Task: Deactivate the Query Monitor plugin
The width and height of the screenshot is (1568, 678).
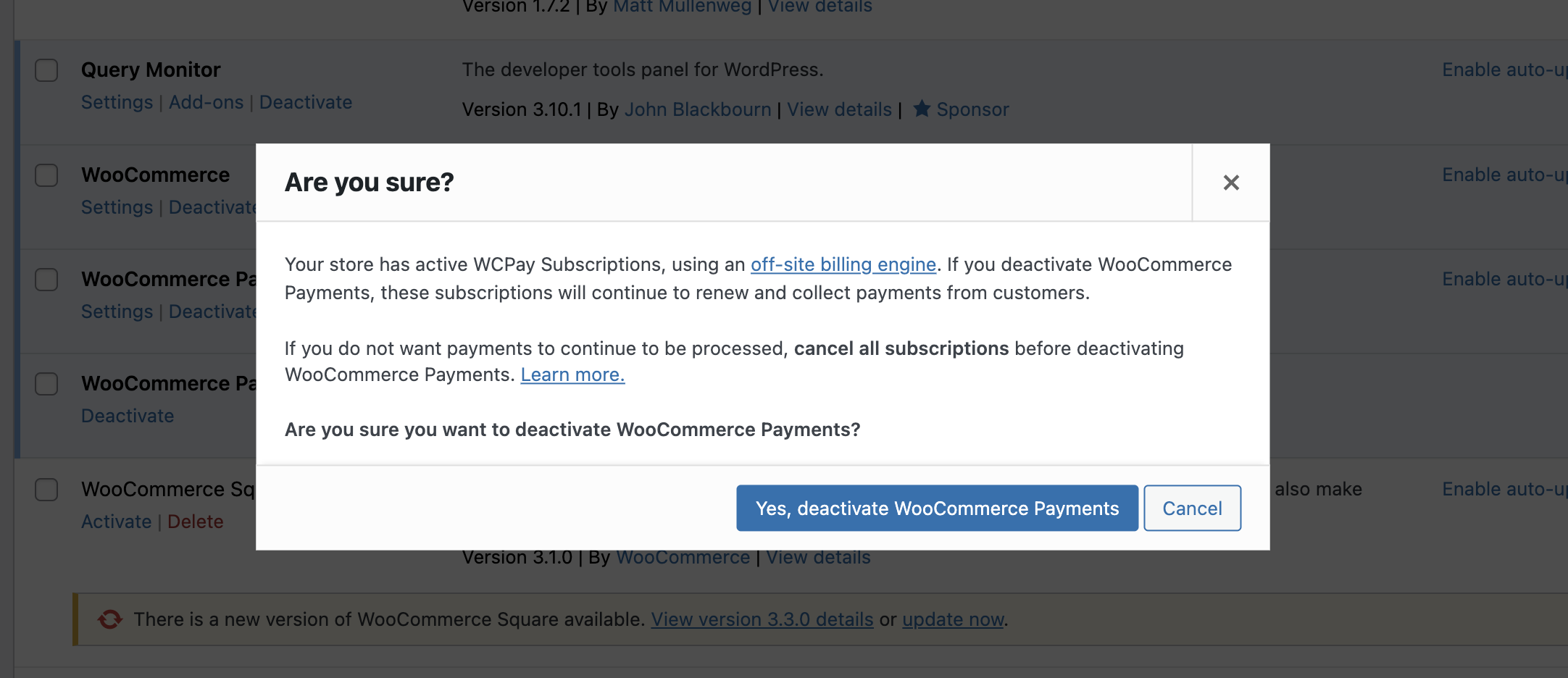Action: (306, 102)
